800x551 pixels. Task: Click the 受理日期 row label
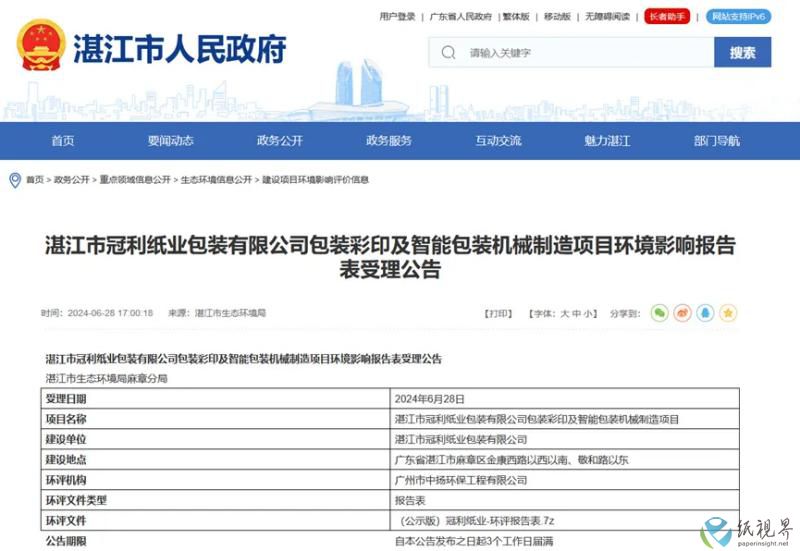click(66, 399)
